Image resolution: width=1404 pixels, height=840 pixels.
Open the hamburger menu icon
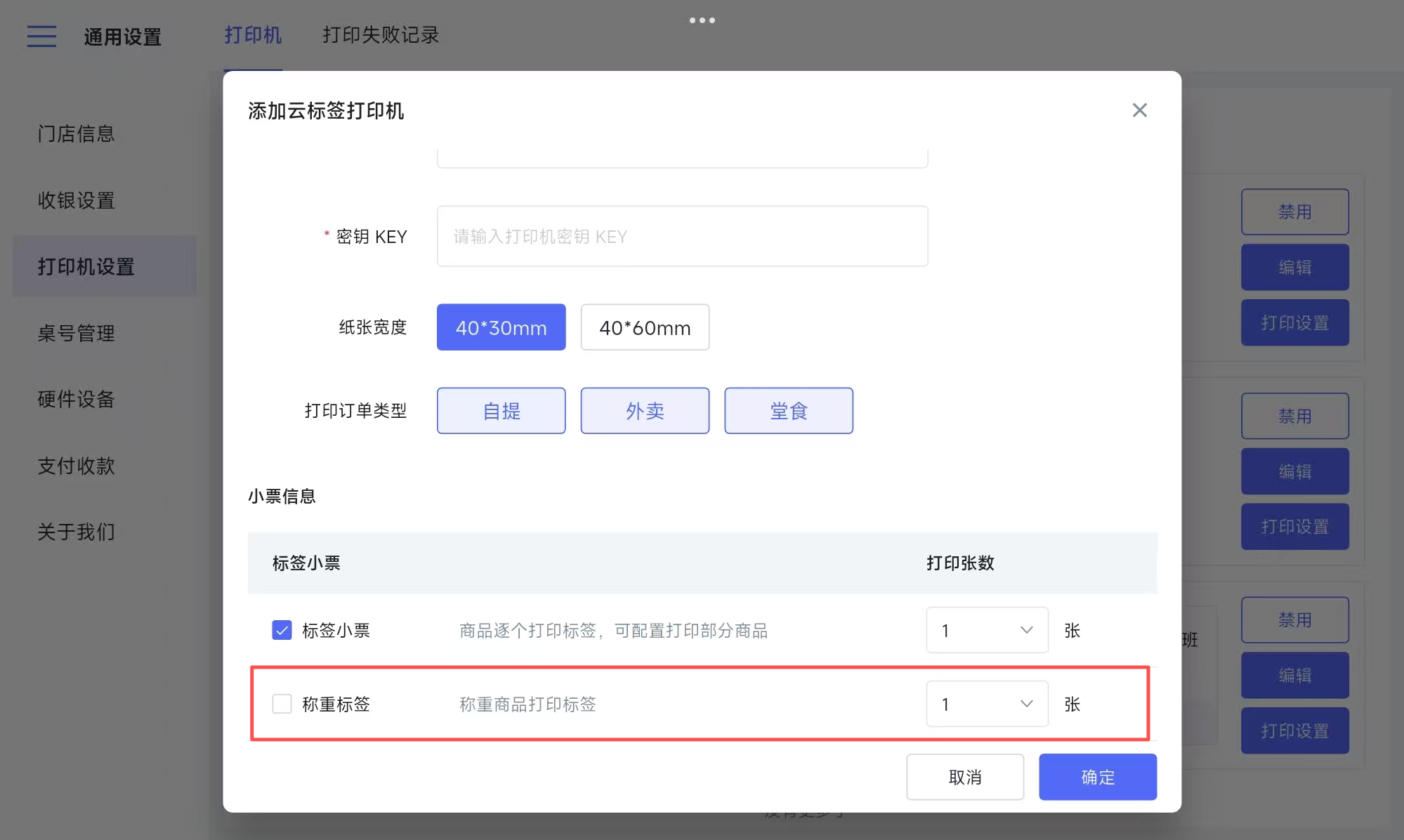pos(41,36)
